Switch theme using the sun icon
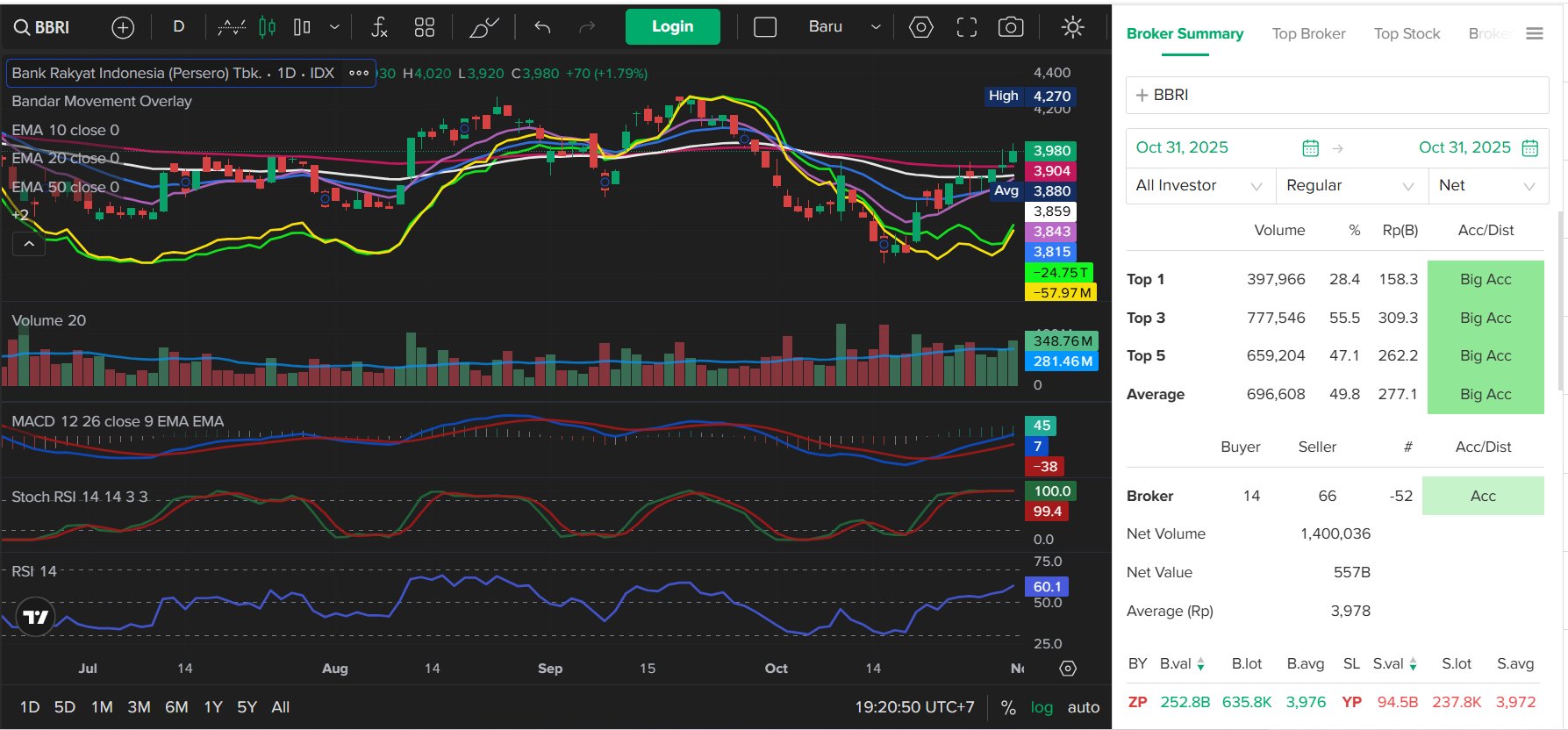1568x730 pixels. coord(1072,28)
